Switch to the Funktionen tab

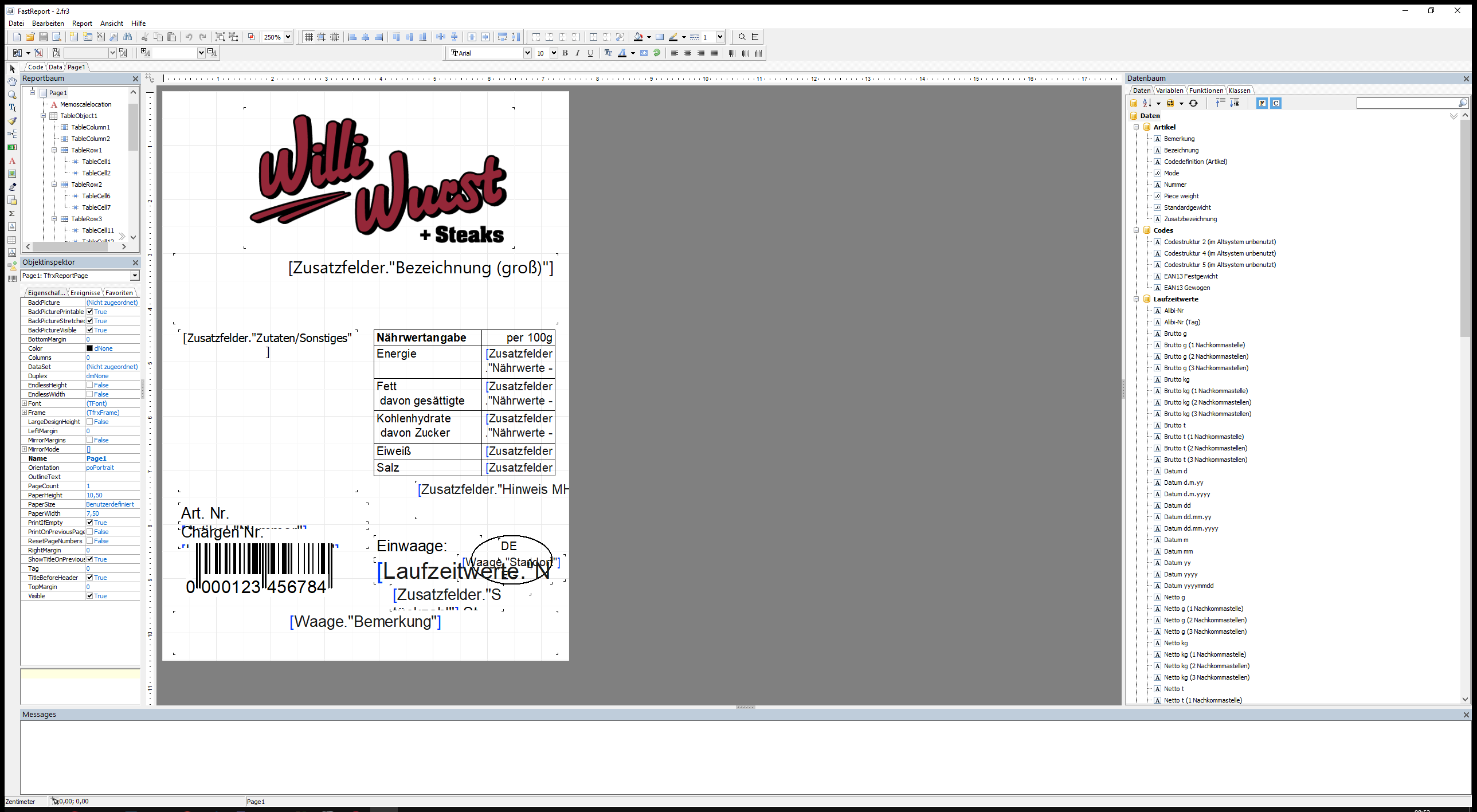(x=1206, y=91)
